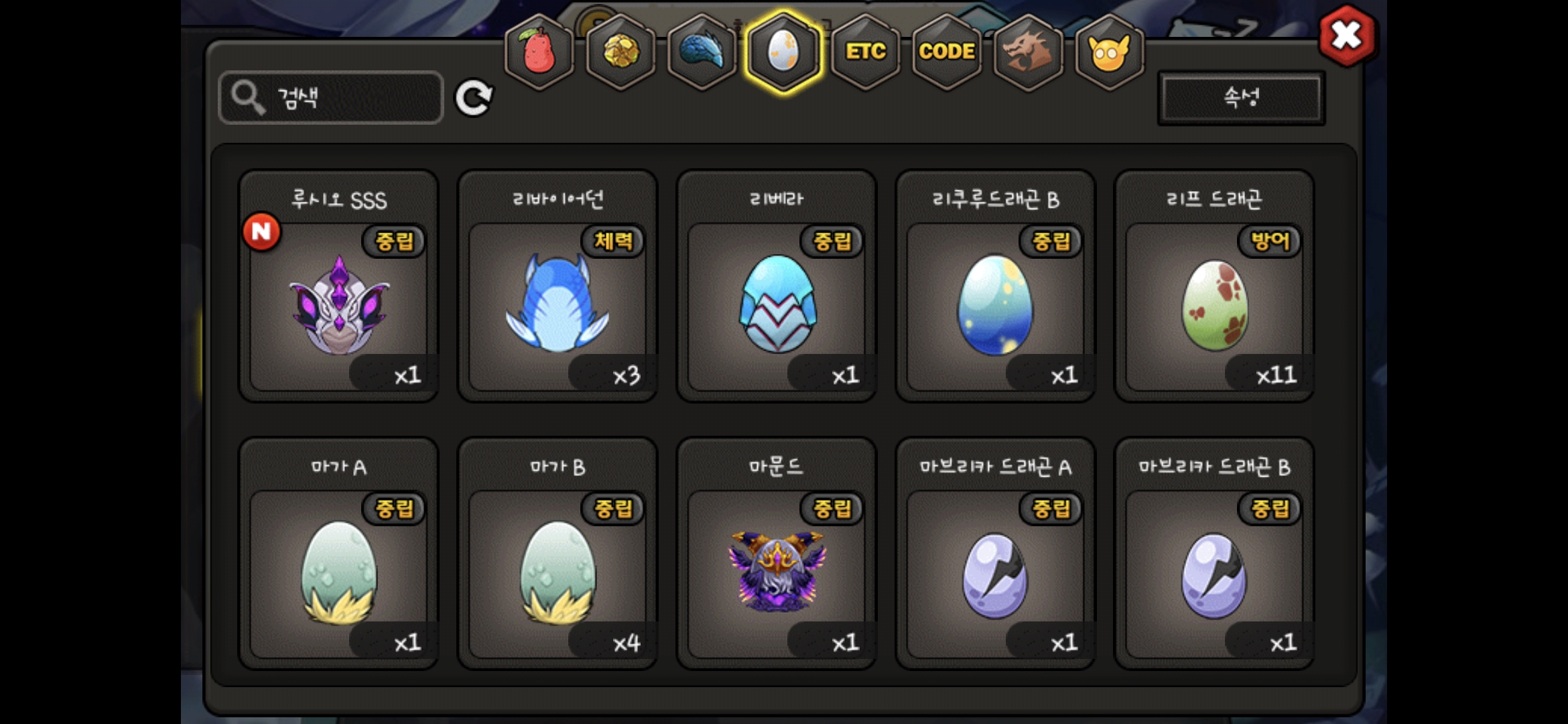
Task: Open the gold nugget items tab
Action: point(621,52)
